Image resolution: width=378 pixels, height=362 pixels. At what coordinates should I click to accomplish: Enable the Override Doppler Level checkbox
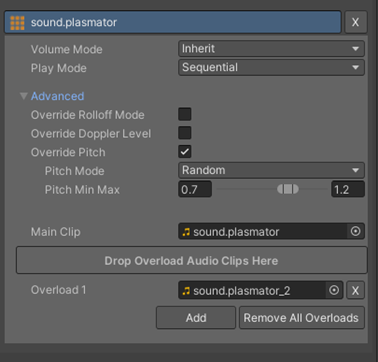point(185,133)
